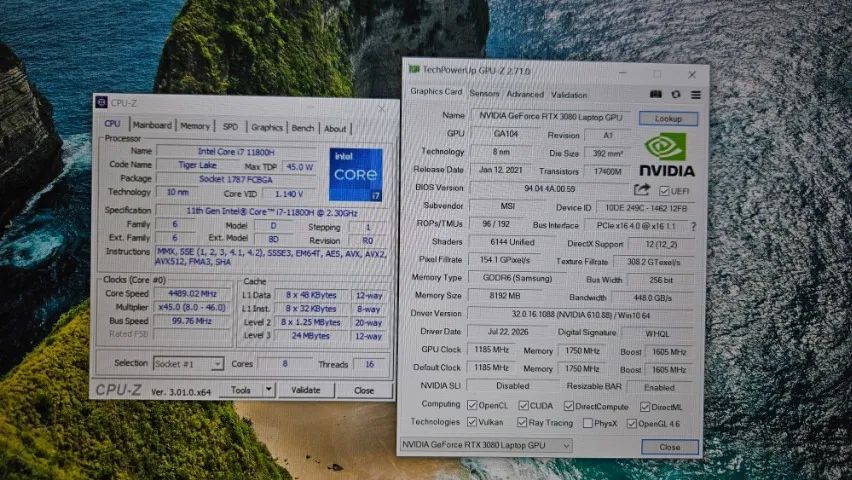Toggle the OpenGL 4.6 checkbox
Viewport: 852px width, 480px height.
pyautogui.click(x=631, y=423)
